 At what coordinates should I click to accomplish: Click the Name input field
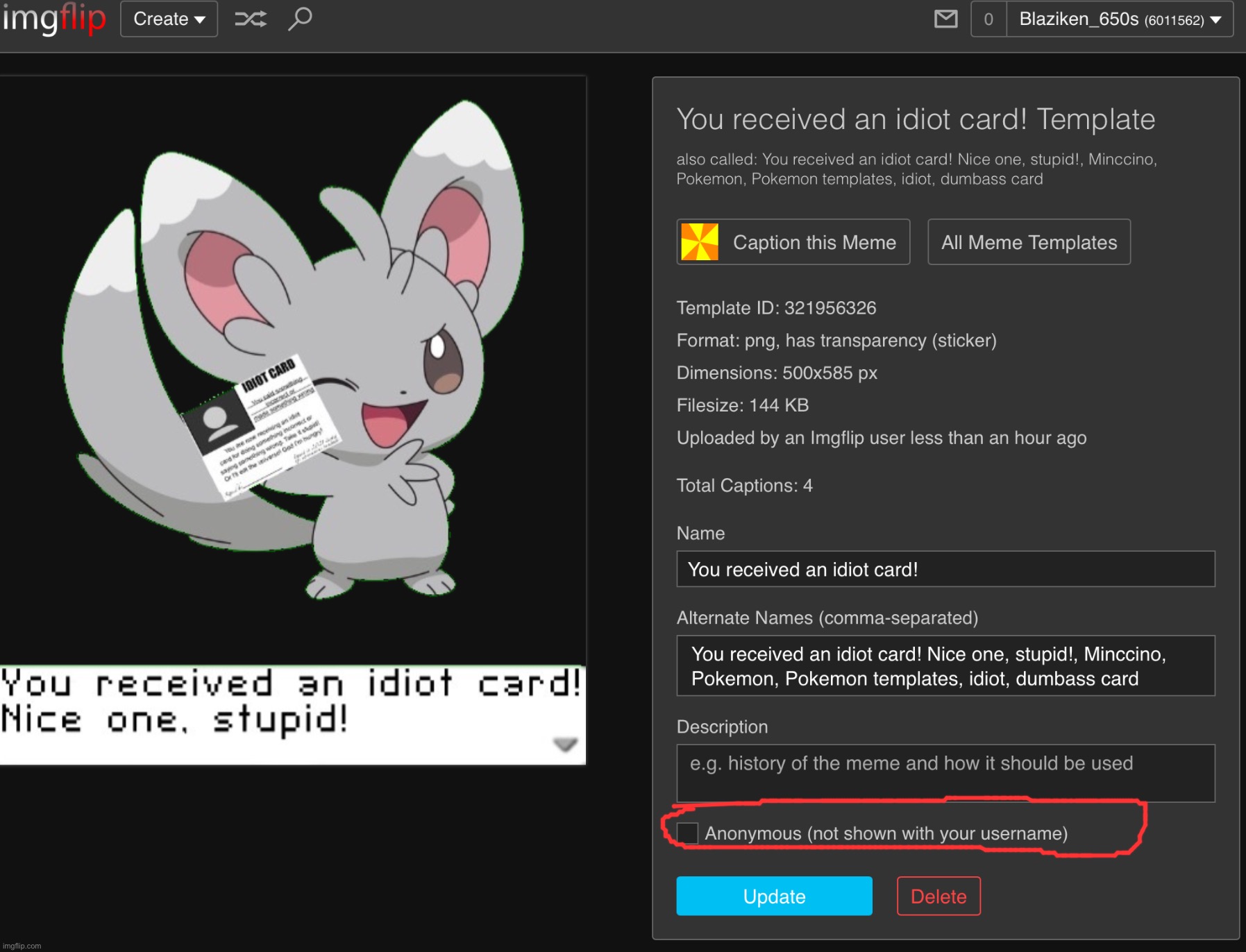click(945, 569)
